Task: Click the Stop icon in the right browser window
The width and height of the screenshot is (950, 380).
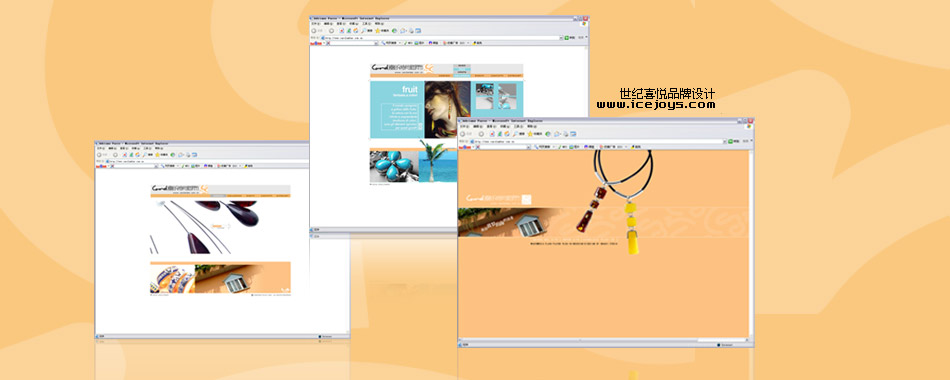Action: (492, 133)
